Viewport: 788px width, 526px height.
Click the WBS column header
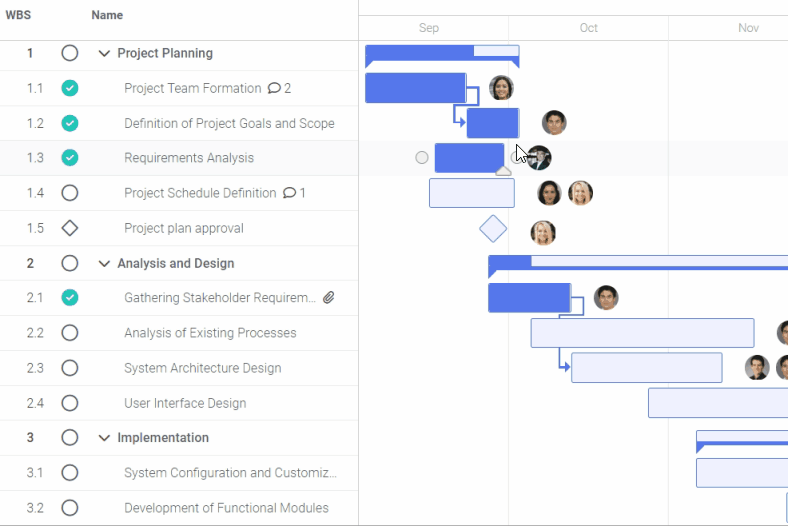tap(18, 15)
